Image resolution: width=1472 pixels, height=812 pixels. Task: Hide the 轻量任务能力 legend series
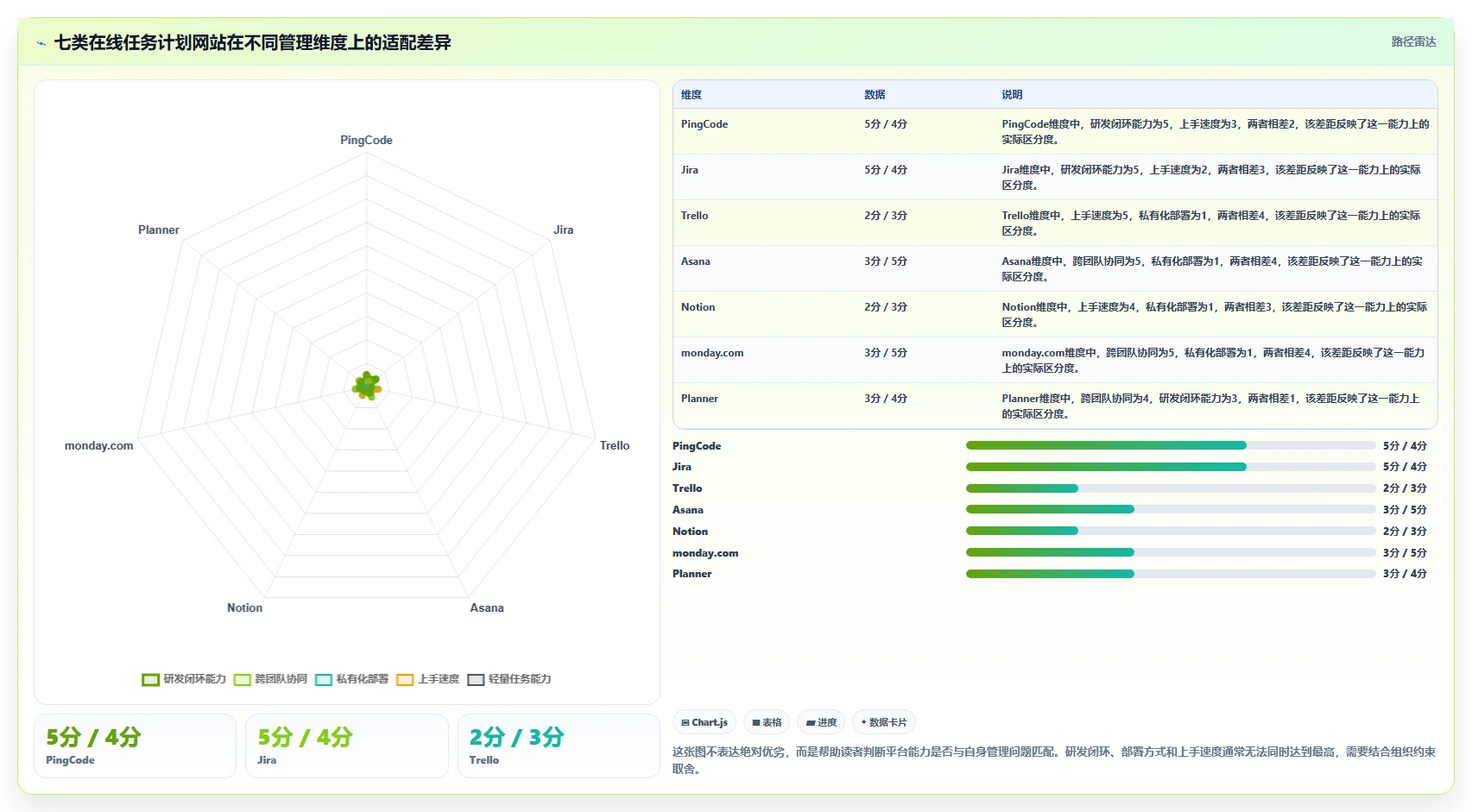coord(509,679)
